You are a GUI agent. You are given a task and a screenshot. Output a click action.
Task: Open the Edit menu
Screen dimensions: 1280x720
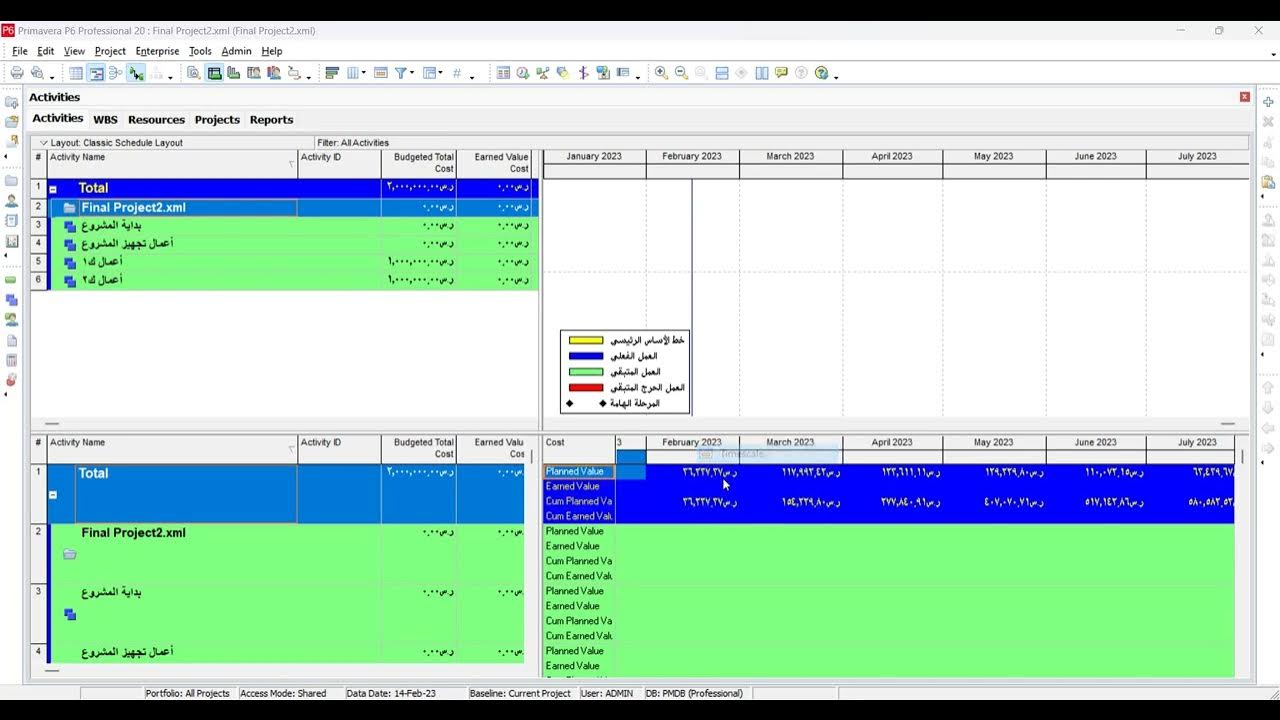pos(46,51)
